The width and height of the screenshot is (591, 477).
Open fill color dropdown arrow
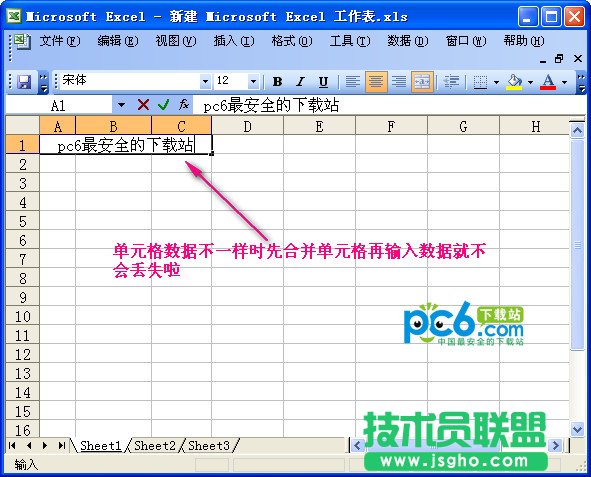[x=530, y=82]
